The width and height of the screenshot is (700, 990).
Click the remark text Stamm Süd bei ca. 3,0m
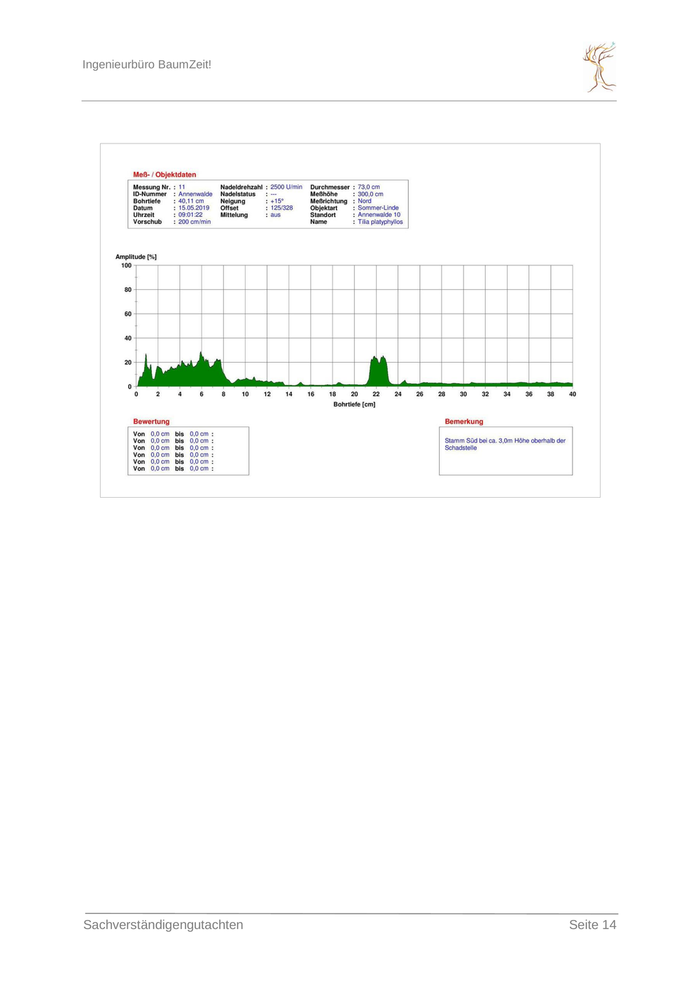coord(504,440)
